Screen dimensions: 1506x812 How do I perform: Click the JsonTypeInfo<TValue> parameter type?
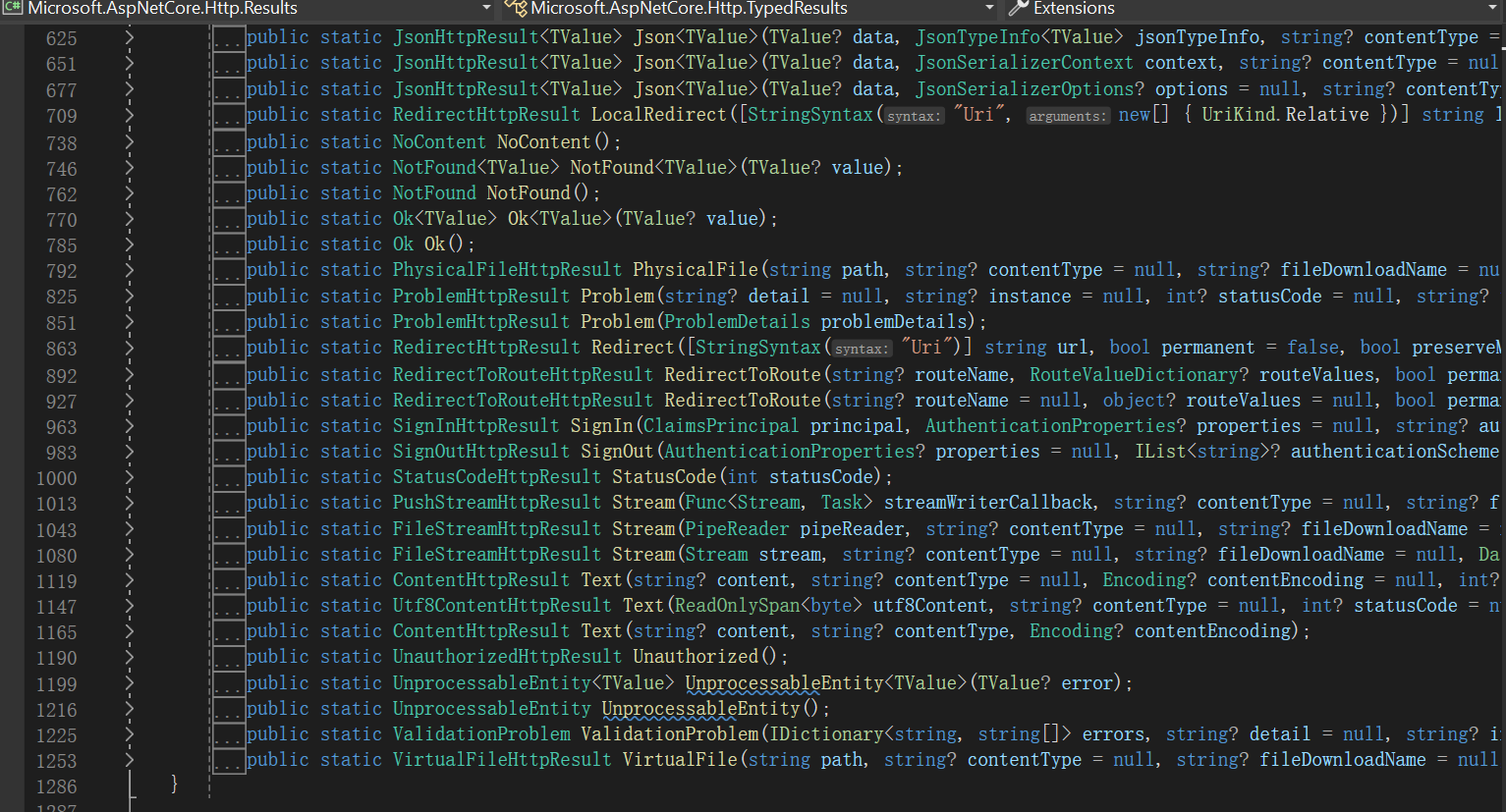click(1020, 37)
